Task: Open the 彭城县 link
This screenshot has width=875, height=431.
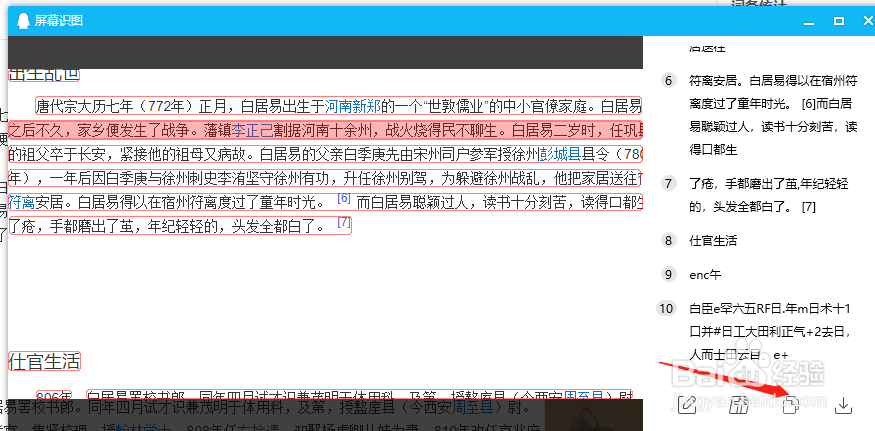Action: [x=560, y=154]
